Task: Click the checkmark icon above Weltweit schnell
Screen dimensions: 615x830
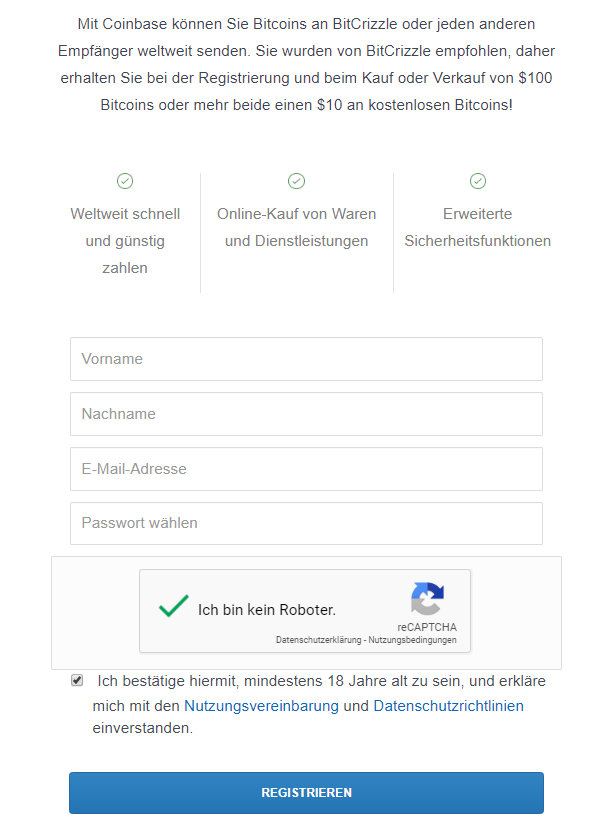Action: 125,181
